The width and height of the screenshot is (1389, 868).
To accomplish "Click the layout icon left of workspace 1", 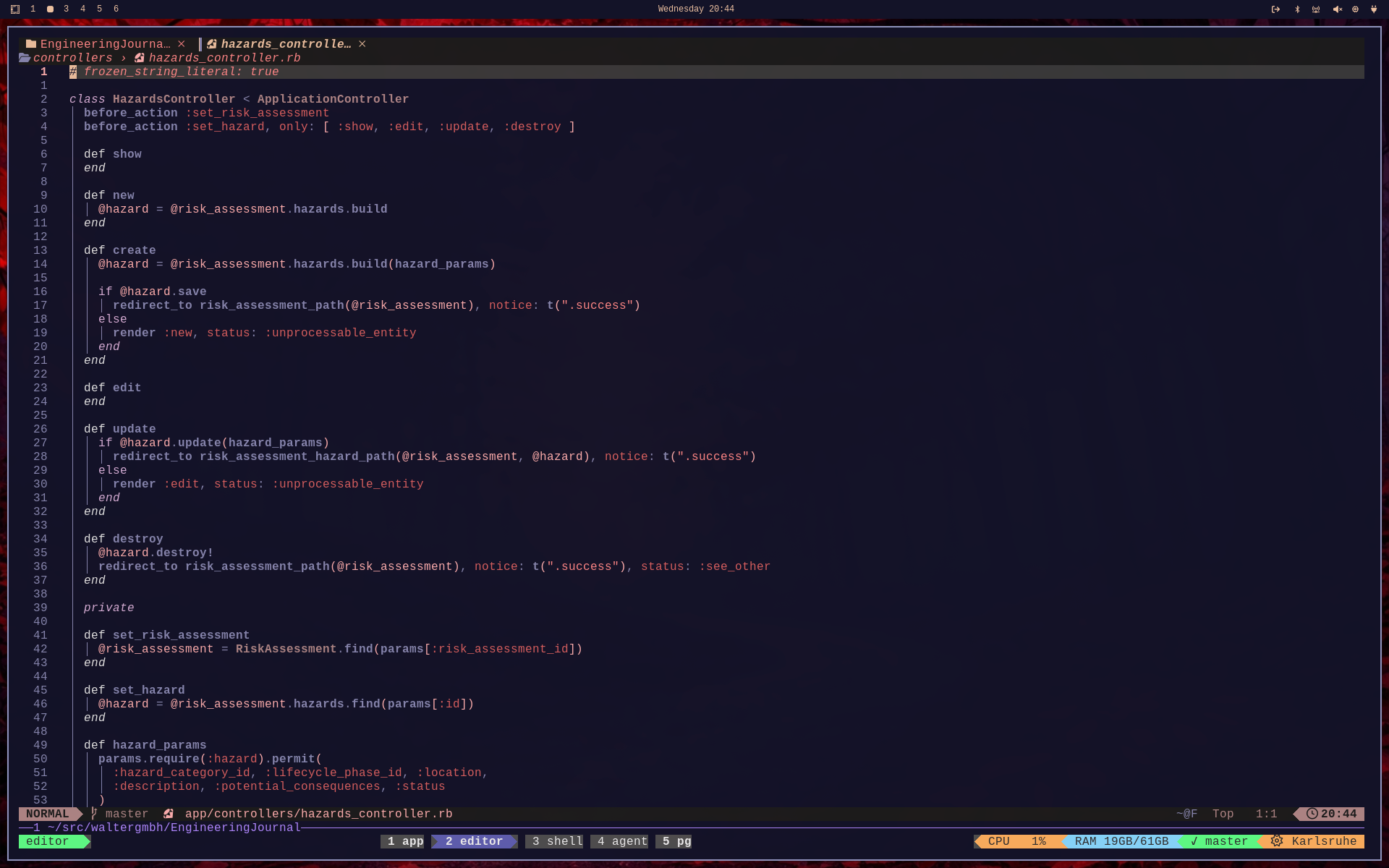I will (x=15, y=9).
